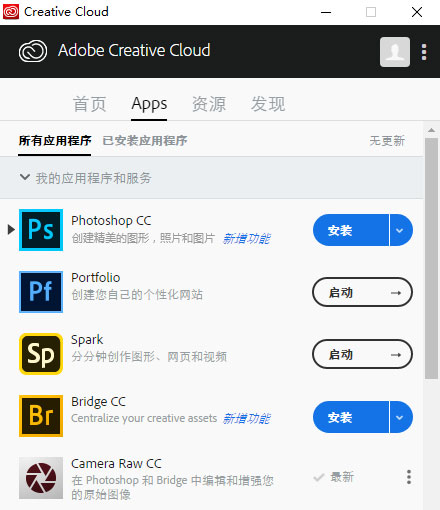440x510 pixels.
Task: Switch to the 资源 tab
Action: 209,104
